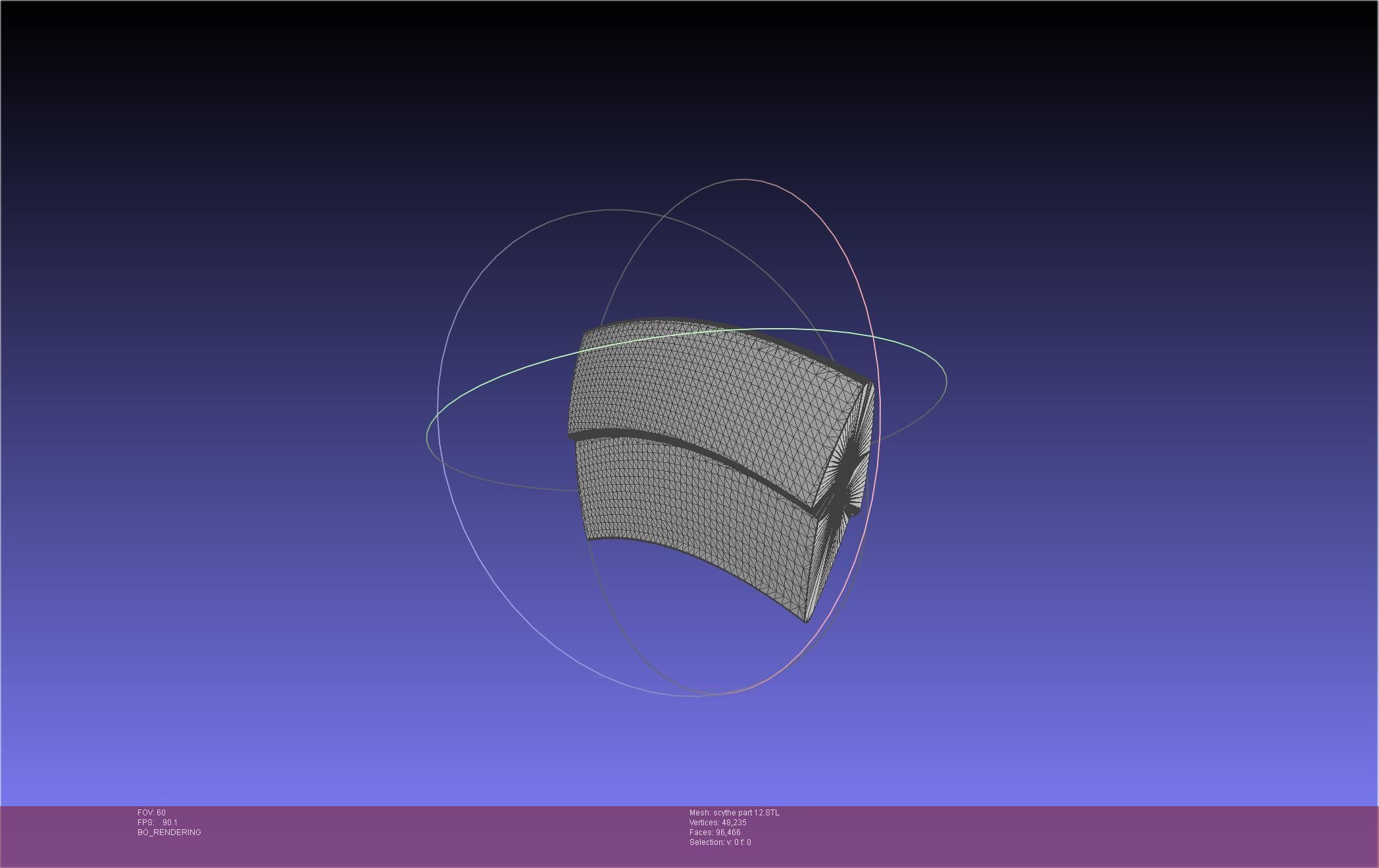Click the top-left corner of the mesh

pos(585,333)
